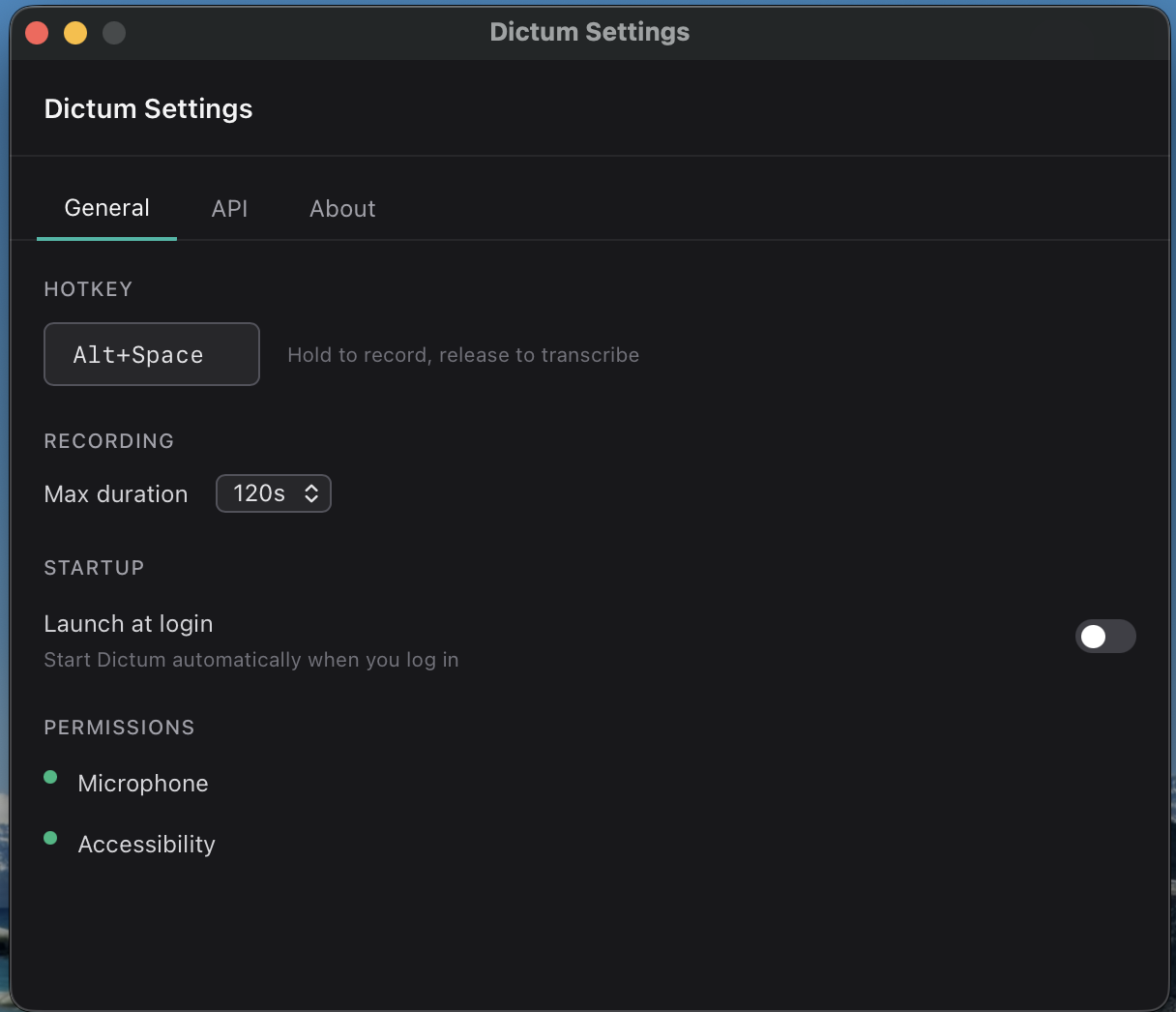Viewport: 1176px width, 1012px height.
Task: Click the Accessibility permission label
Action: [x=146, y=845]
